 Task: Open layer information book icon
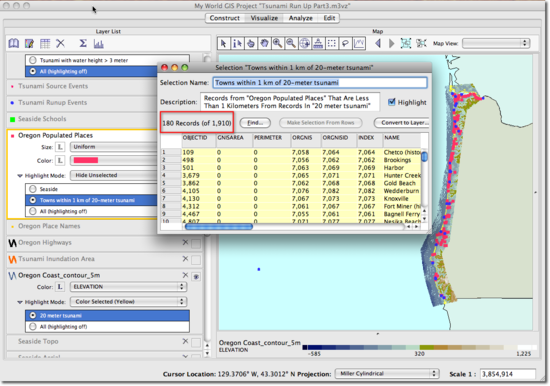click(13, 44)
